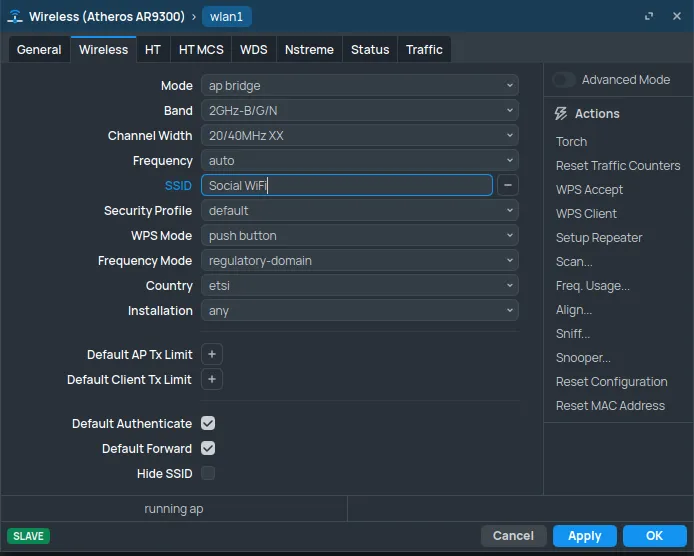
Task: Add a Default AP Tx Limit value
Action: (x=212, y=355)
